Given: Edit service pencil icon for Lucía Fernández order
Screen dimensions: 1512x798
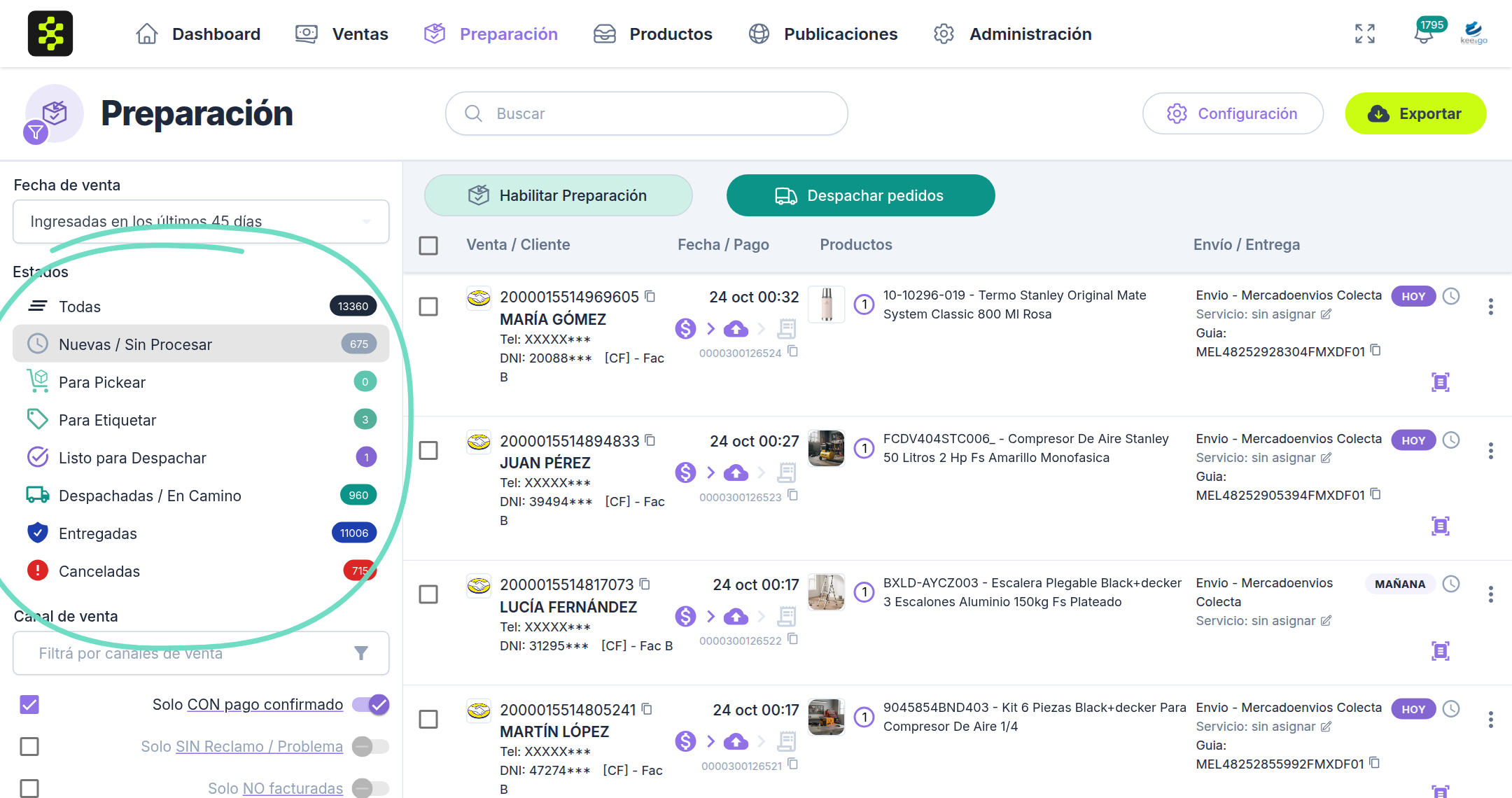Looking at the screenshot, I should (1326, 621).
